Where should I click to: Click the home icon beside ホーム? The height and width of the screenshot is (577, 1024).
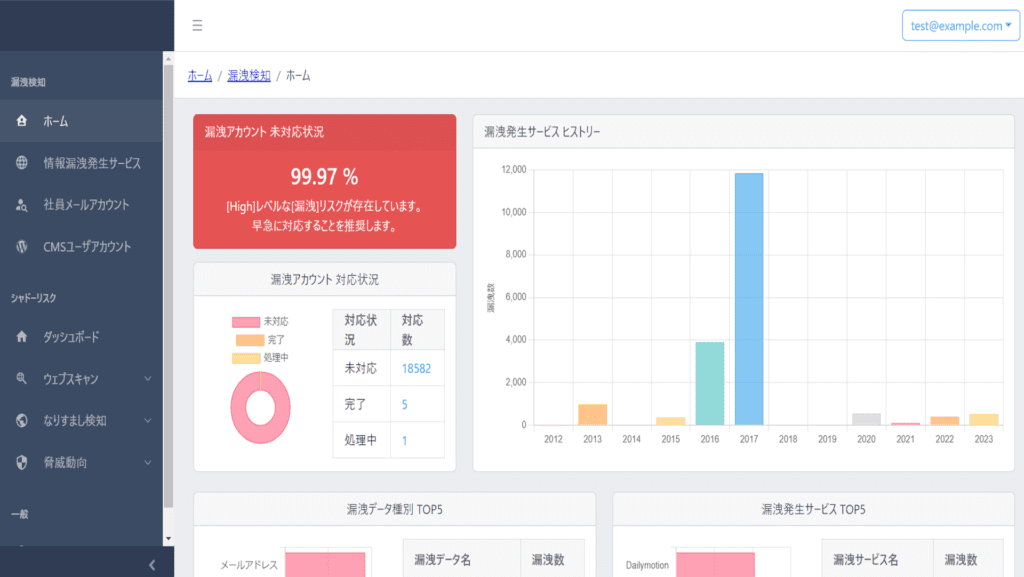click(22, 121)
